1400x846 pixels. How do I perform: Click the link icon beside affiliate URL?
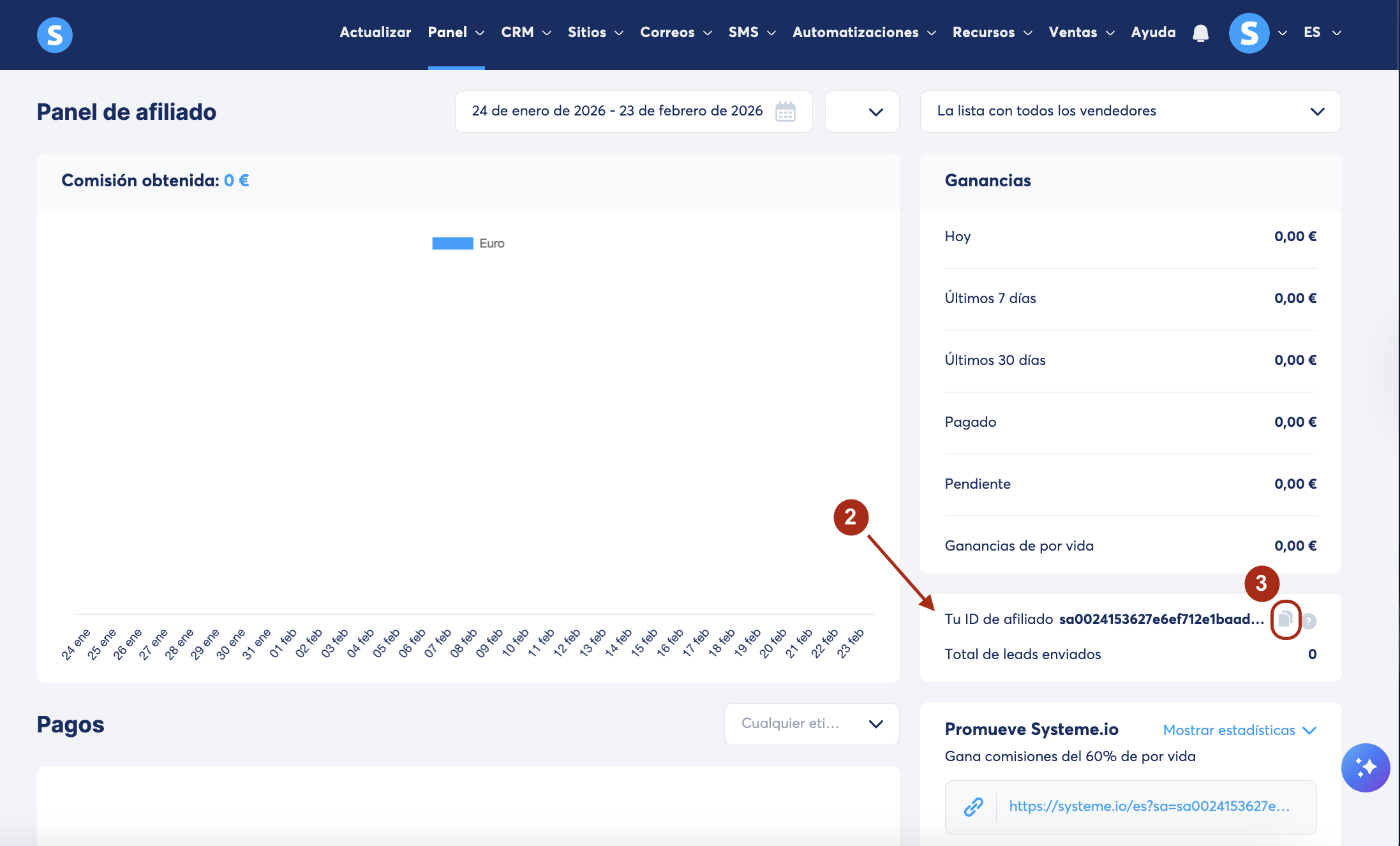tap(973, 806)
